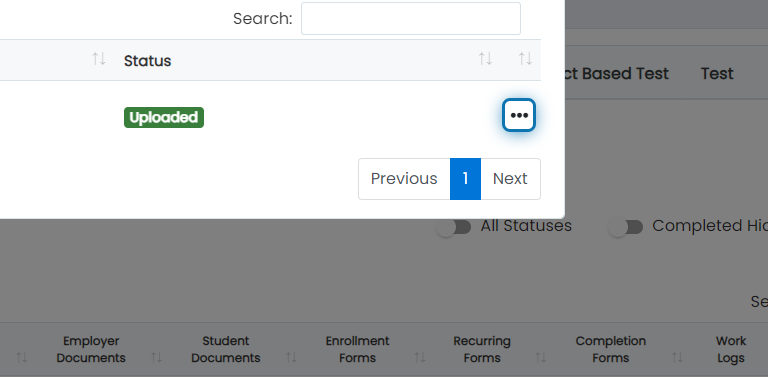This screenshot has height=377, width=768.
Task: Sort by the Status column arrows
Action: pyautogui.click(x=485, y=59)
